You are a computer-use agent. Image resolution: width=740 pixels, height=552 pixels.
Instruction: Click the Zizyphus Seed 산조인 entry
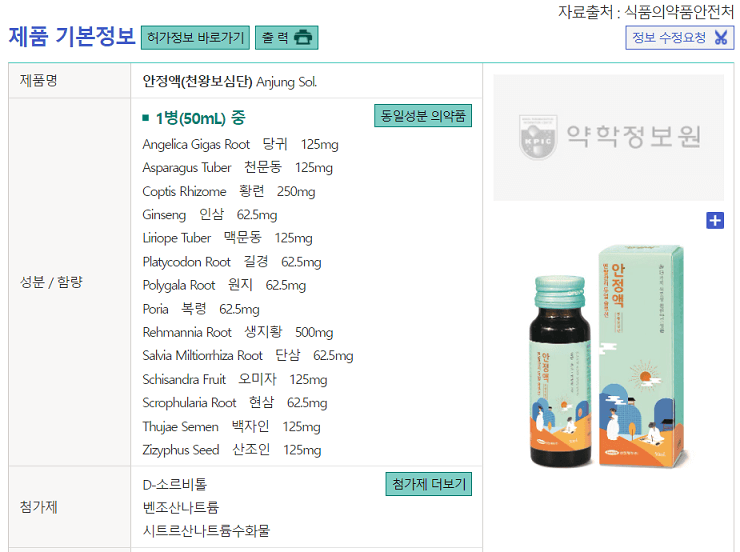232,450
